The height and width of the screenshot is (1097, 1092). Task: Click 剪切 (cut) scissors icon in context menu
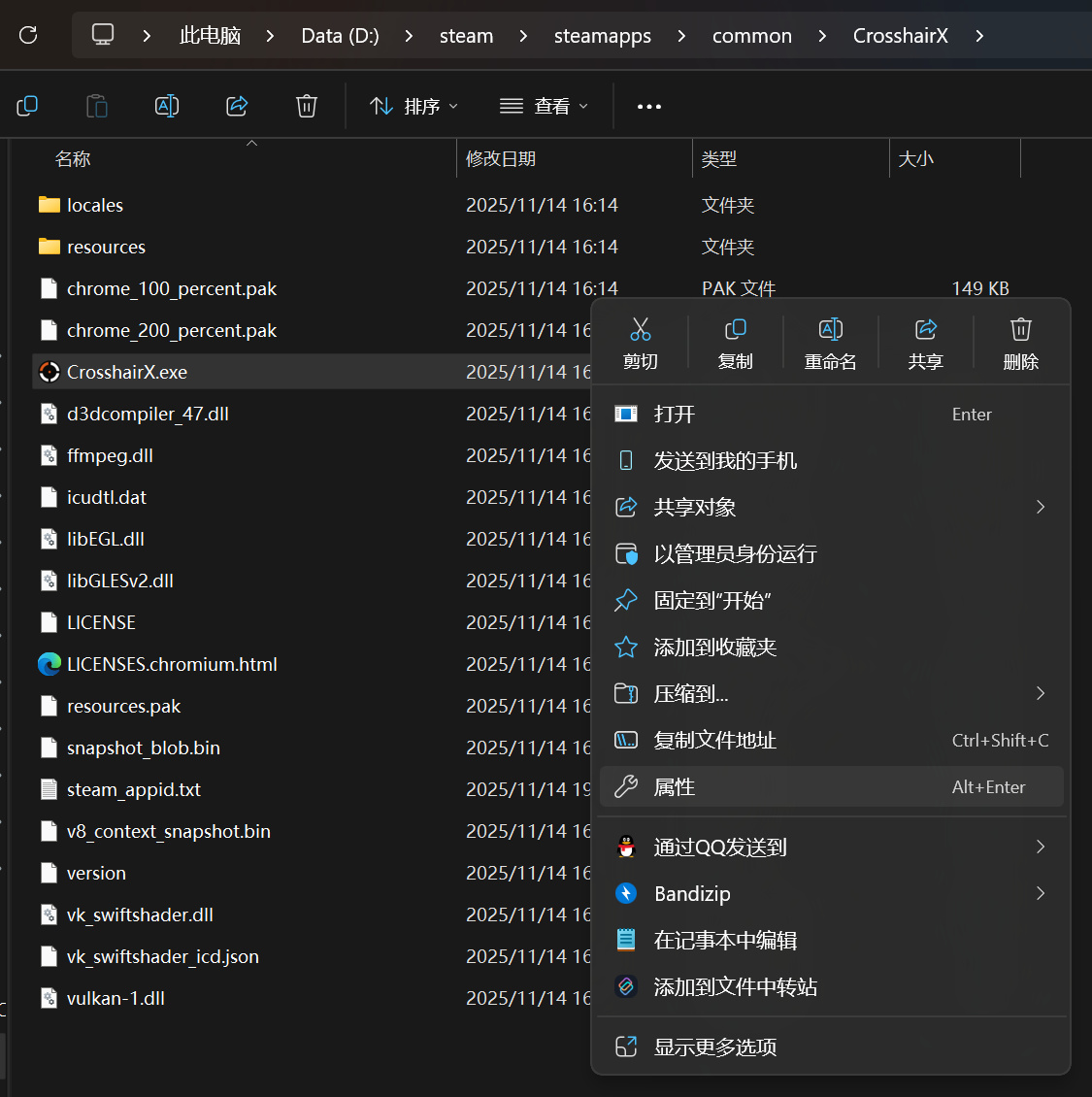(x=640, y=329)
